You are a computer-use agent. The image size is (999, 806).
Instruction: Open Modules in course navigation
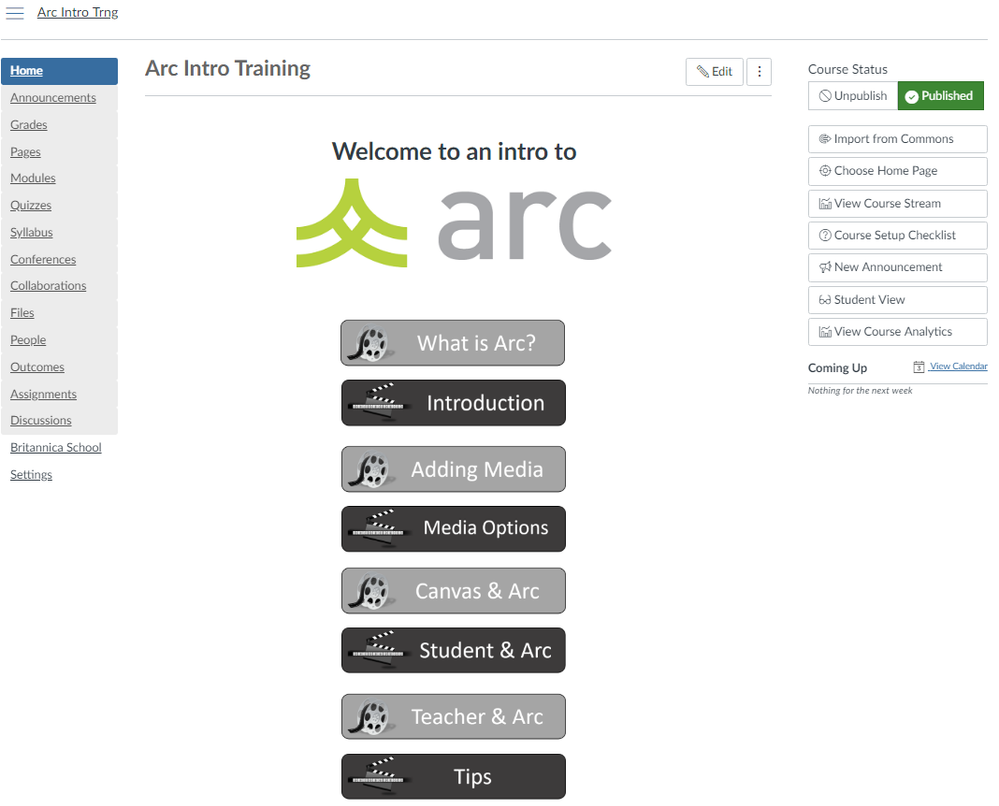coord(32,178)
